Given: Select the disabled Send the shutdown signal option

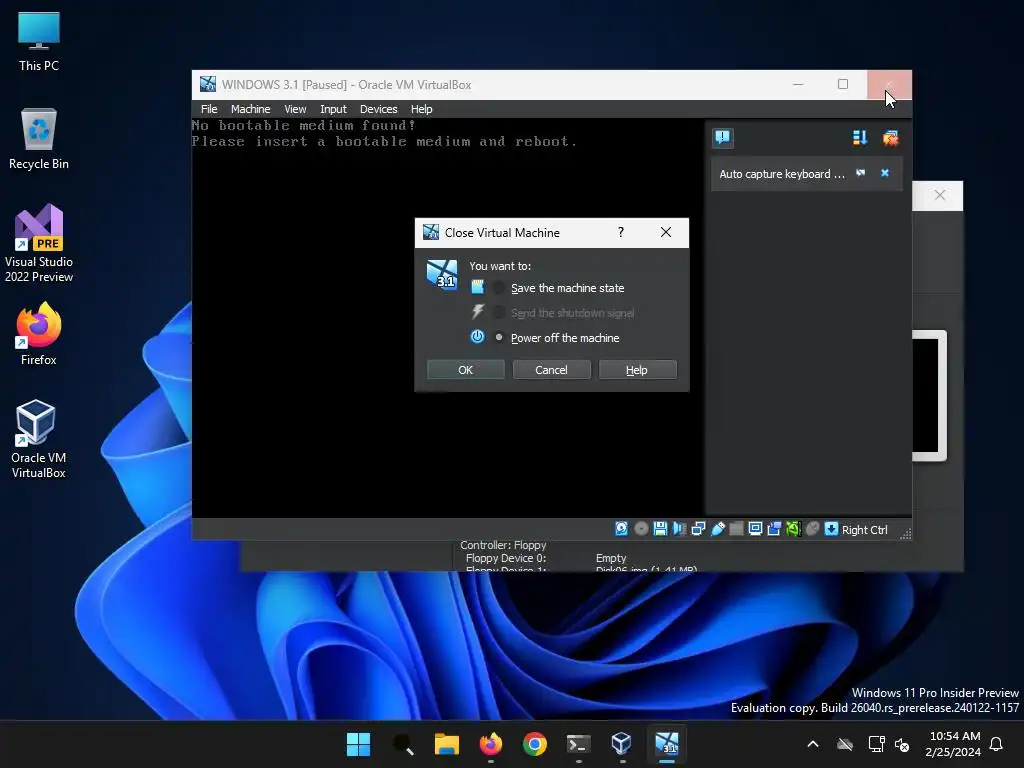Looking at the screenshot, I should 564,313.
